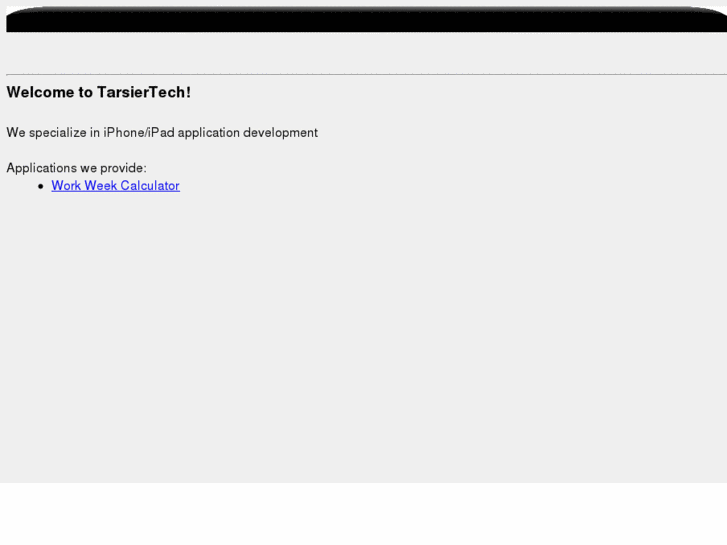Click the 'We specialize in iPhone/iPad application development' text
Viewport: 727px width, 545px height.
pos(162,133)
